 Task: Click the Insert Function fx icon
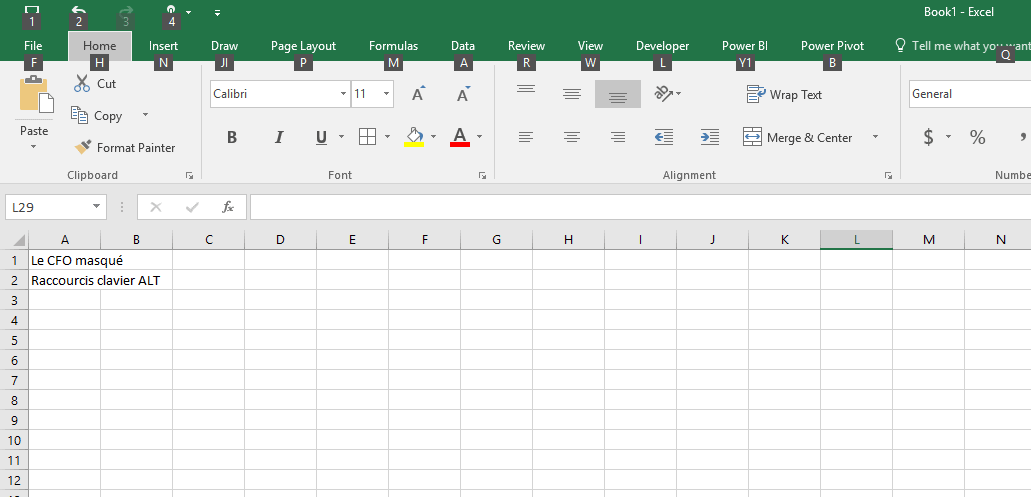(228, 207)
